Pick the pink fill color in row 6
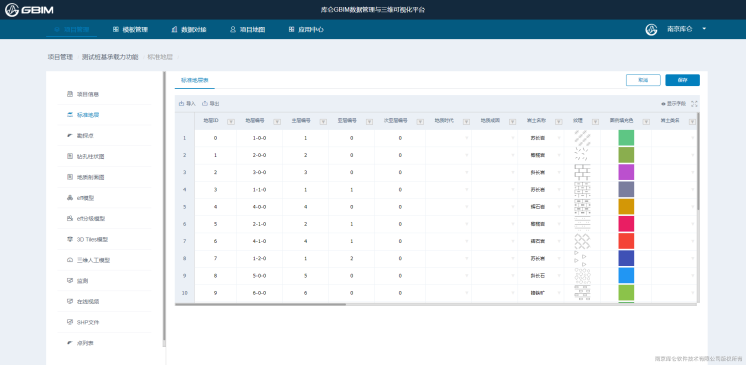Viewport: 746px width, 365px height. [626, 224]
